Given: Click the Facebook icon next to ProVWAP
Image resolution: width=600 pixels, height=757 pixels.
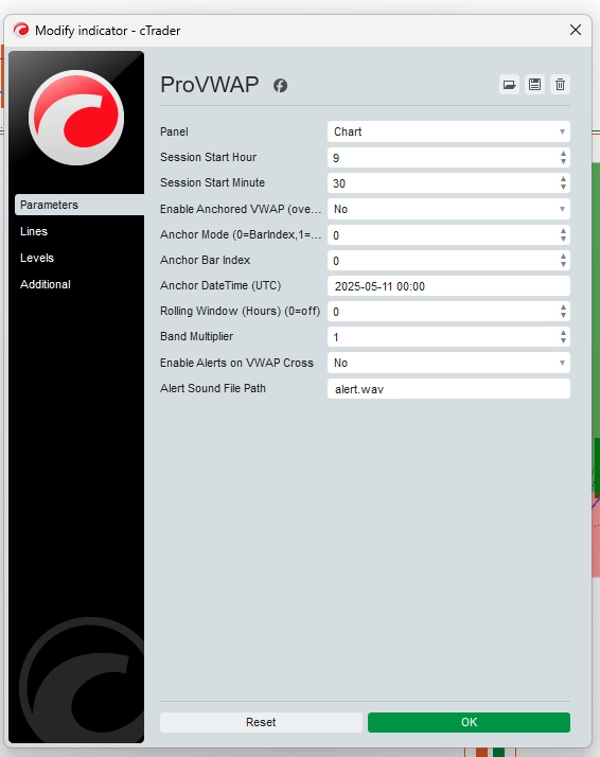Looking at the screenshot, I should (x=281, y=86).
